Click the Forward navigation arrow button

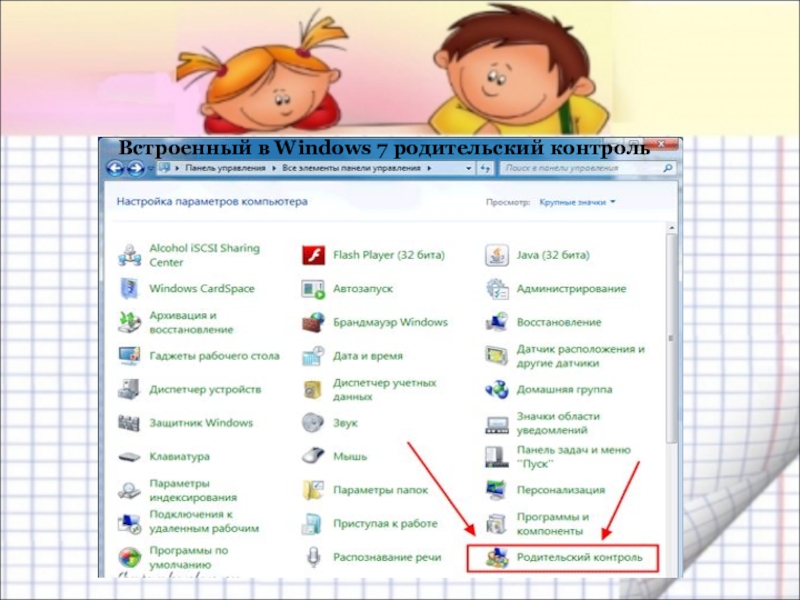[x=135, y=168]
